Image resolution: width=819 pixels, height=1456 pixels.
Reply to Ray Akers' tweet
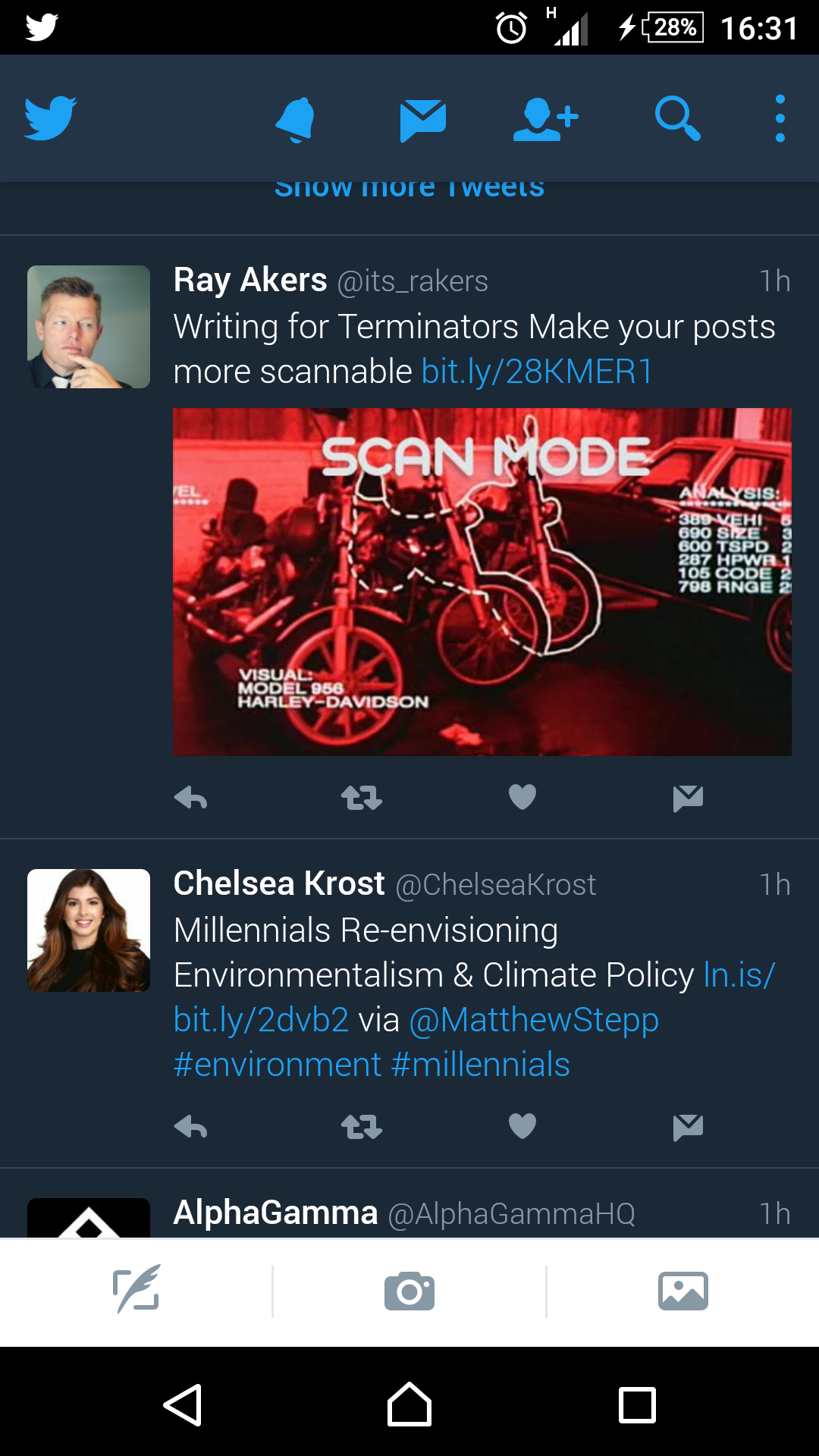coord(190,798)
